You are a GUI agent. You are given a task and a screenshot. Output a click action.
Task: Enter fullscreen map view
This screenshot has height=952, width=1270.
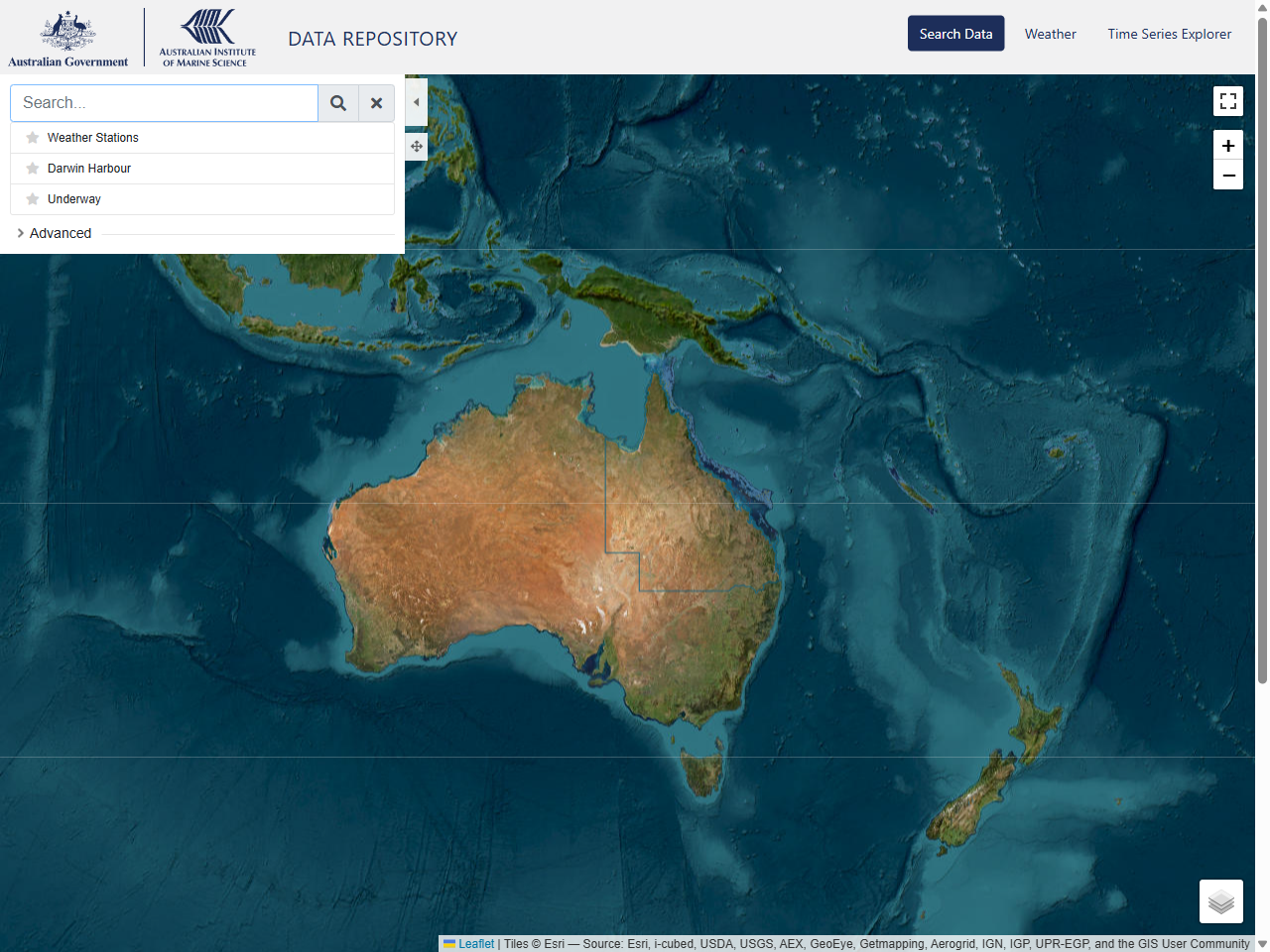[1228, 101]
